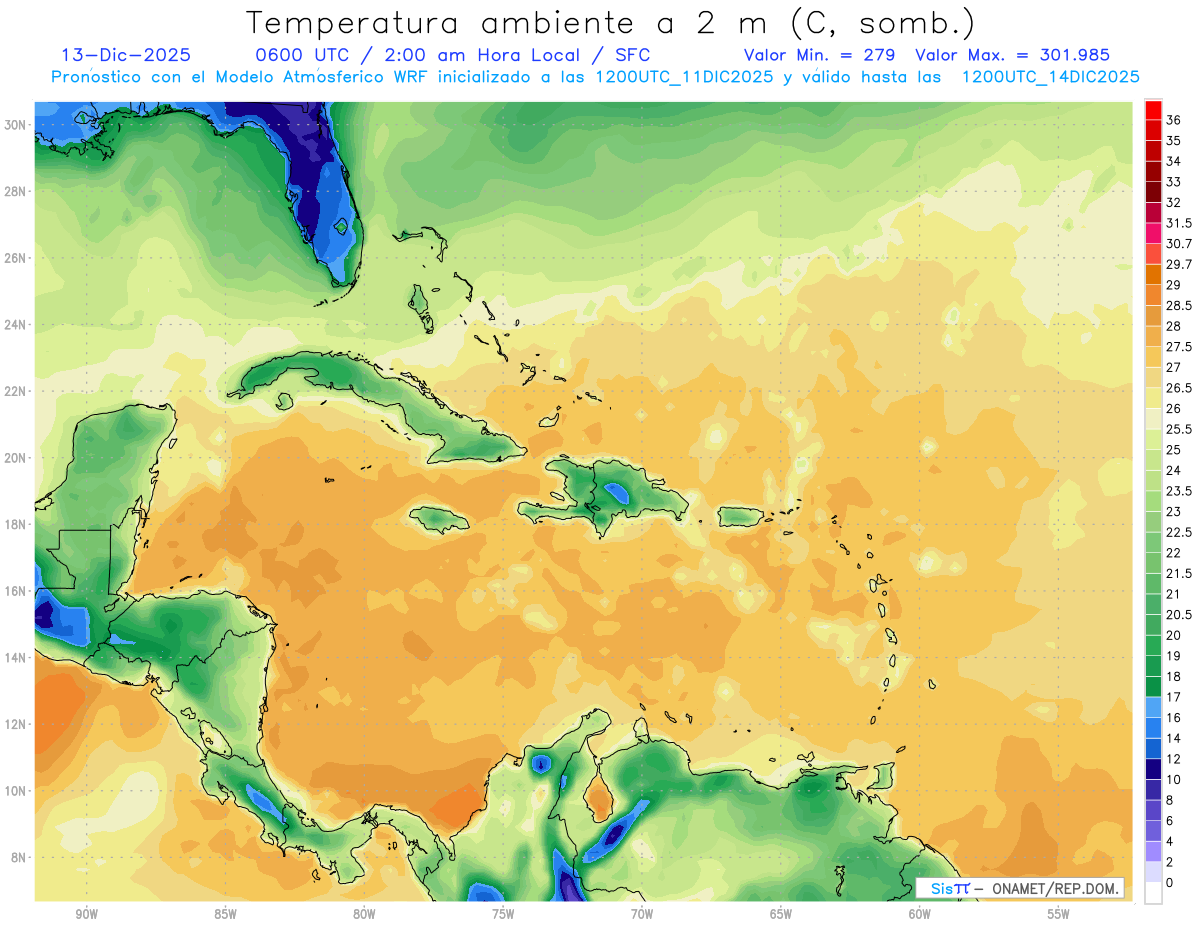Select the '30N' latitude label
The width and height of the screenshot is (1200, 927).
17,124
